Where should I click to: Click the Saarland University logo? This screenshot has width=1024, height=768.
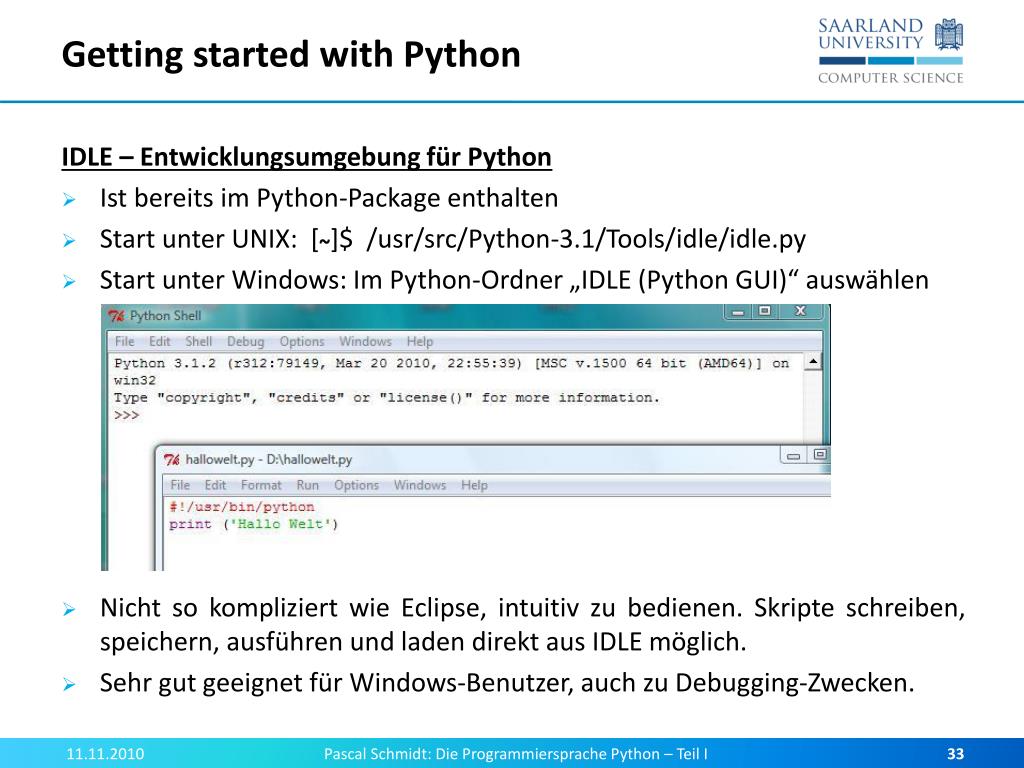(x=891, y=52)
